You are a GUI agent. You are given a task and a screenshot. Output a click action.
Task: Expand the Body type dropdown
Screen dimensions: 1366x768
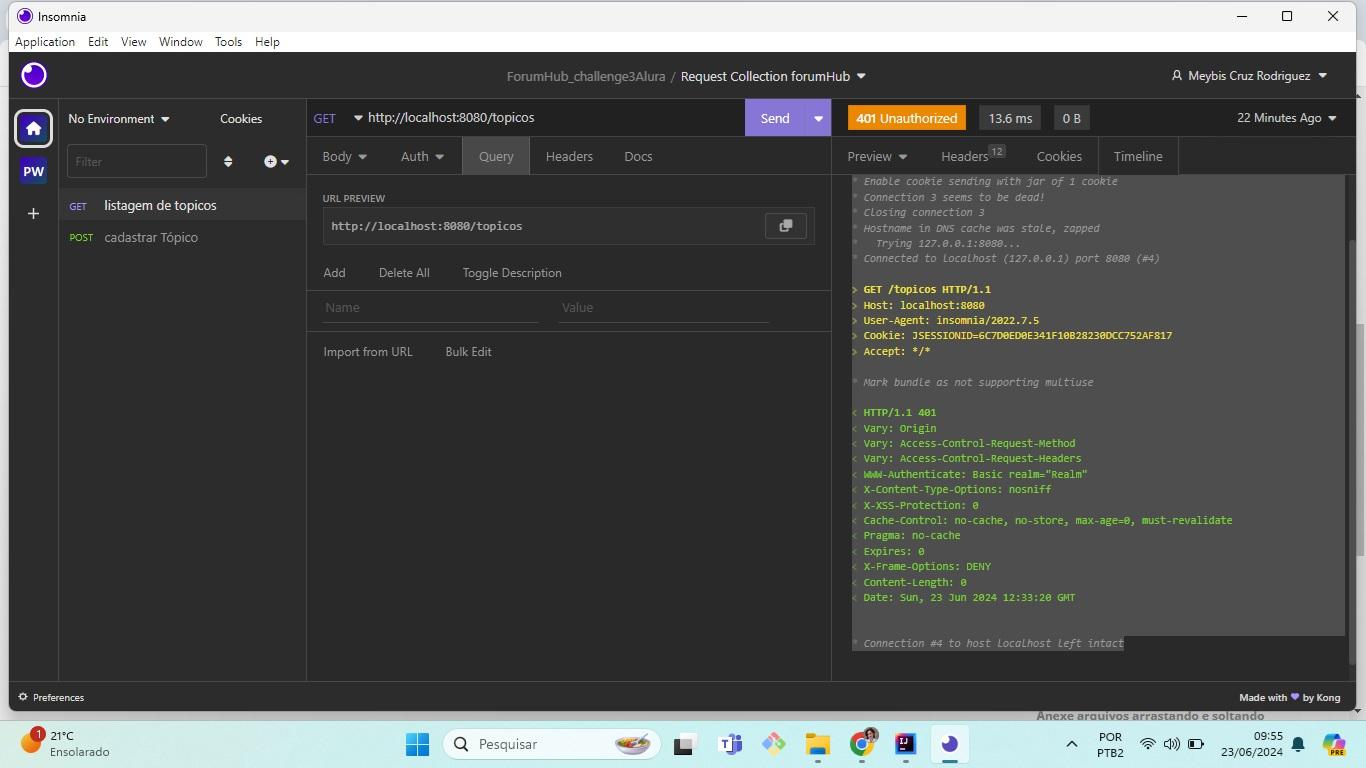click(344, 156)
